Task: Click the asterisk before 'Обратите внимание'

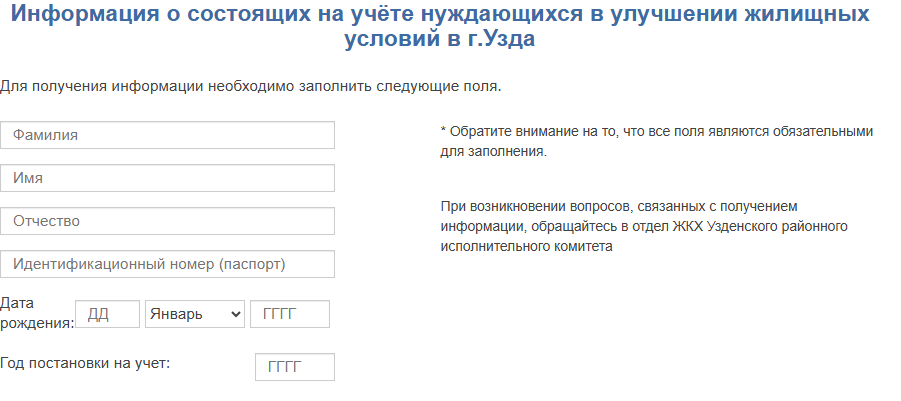Action: click(x=443, y=131)
